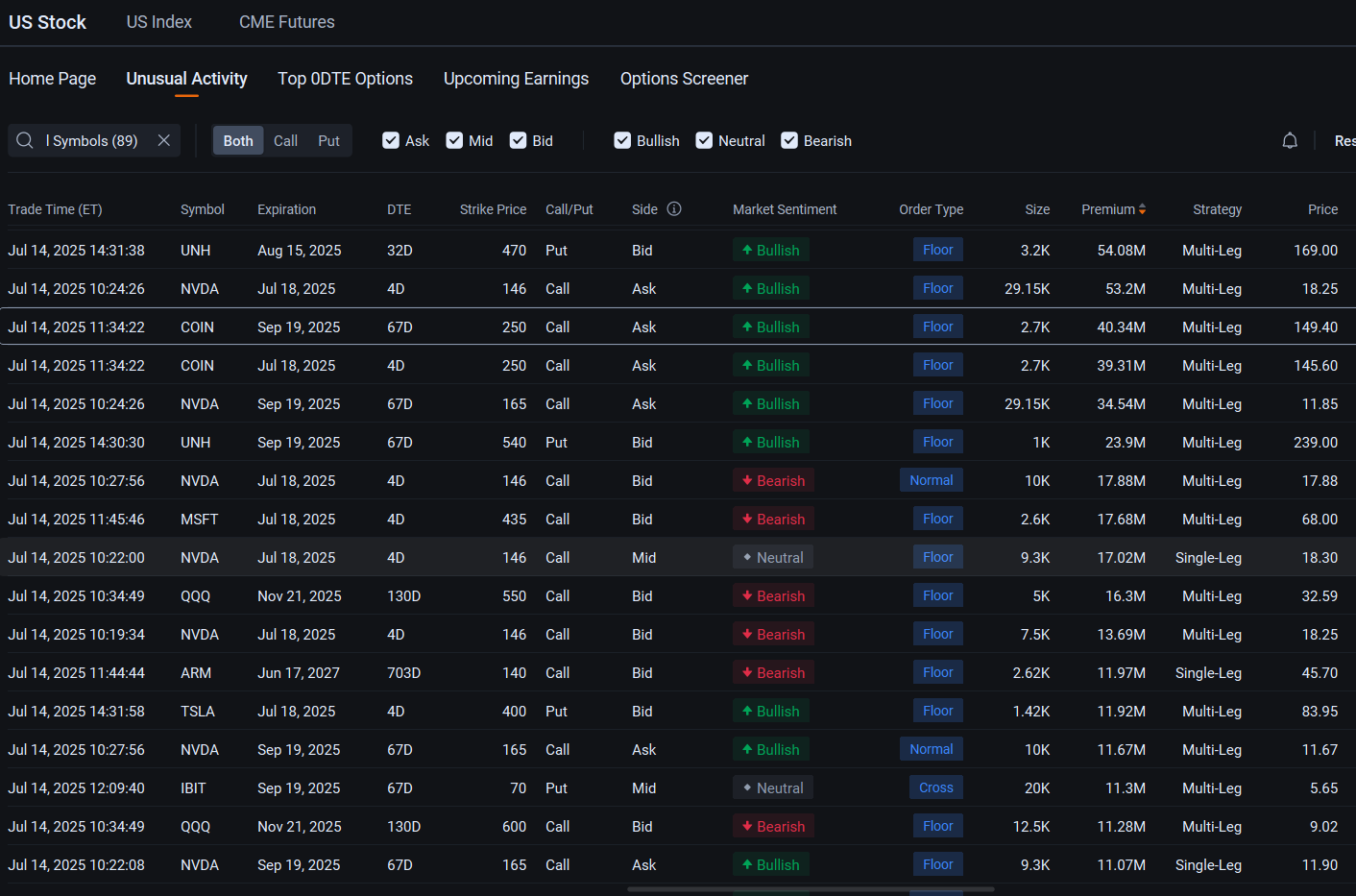Click the Neutral tag in the 17.02M row
Image resolution: width=1356 pixels, height=896 pixels.
pos(773,558)
